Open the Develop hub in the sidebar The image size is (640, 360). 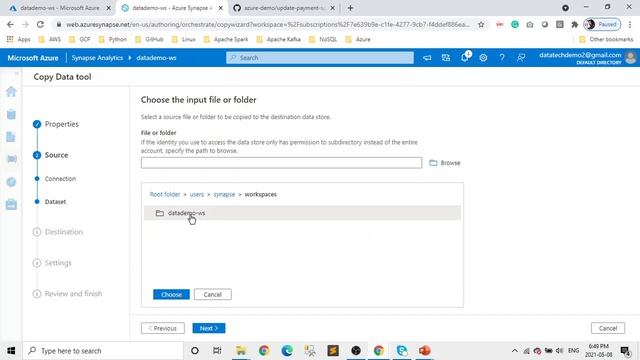click(11, 137)
